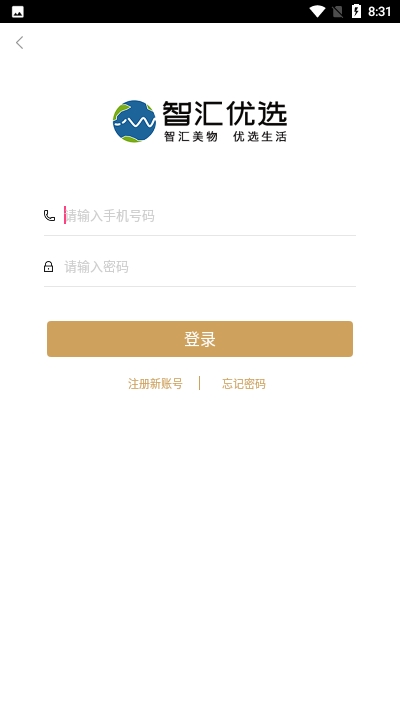This screenshot has height=711, width=400.
Task: Open the picture notification icon in status bar
Action: point(18,12)
